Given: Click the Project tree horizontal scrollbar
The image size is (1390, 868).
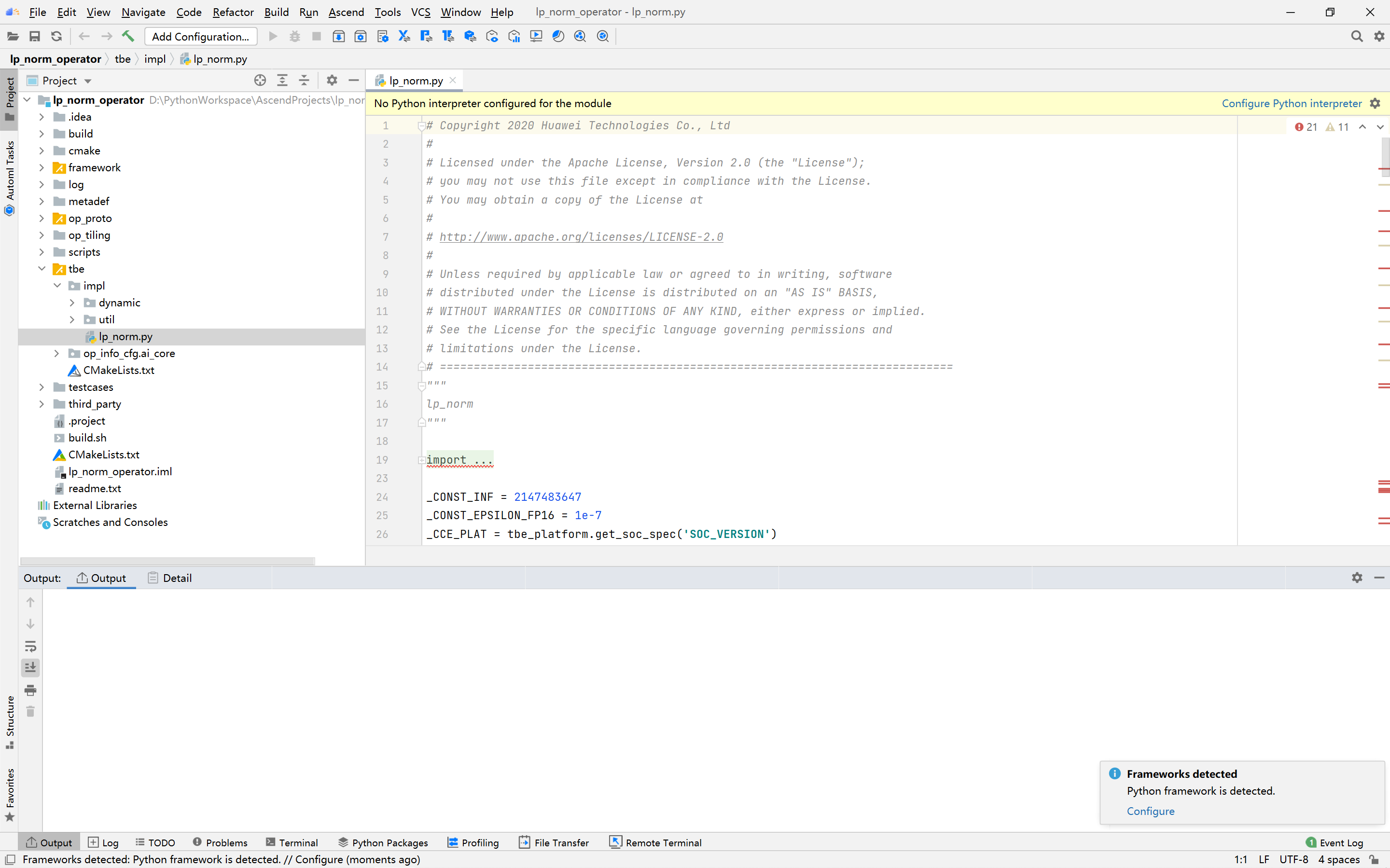Looking at the screenshot, I should pyautogui.click(x=167, y=560).
